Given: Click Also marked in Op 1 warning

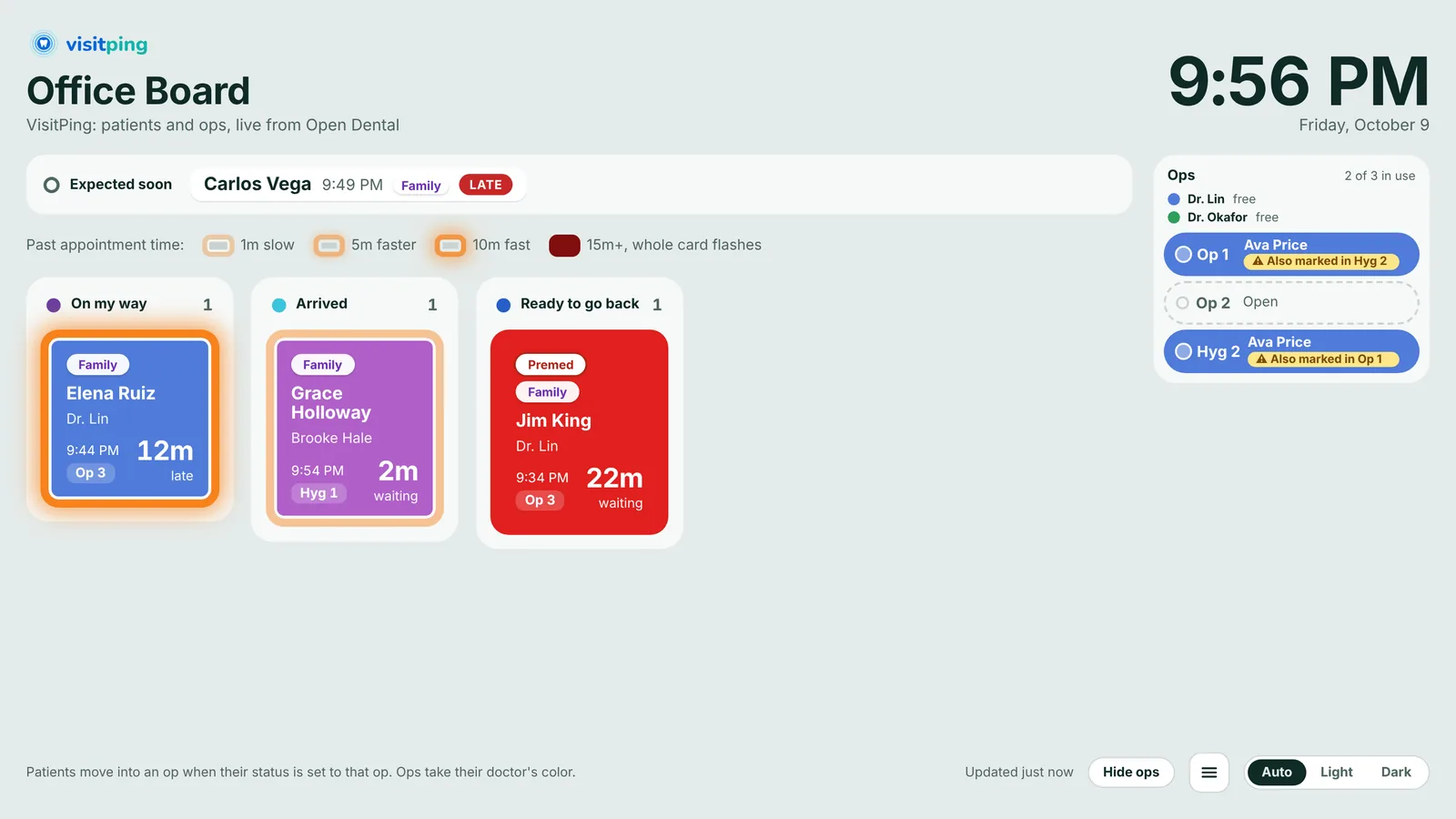Looking at the screenshot, I should point(1323,359).
